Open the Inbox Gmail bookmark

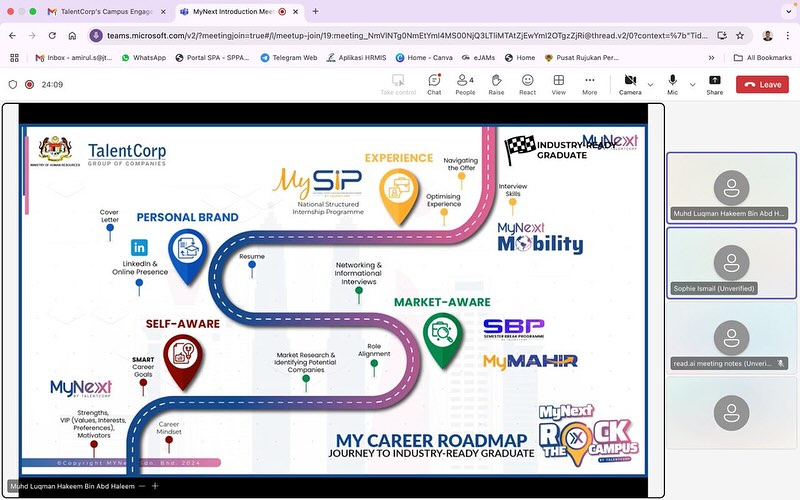pos(73,58)
